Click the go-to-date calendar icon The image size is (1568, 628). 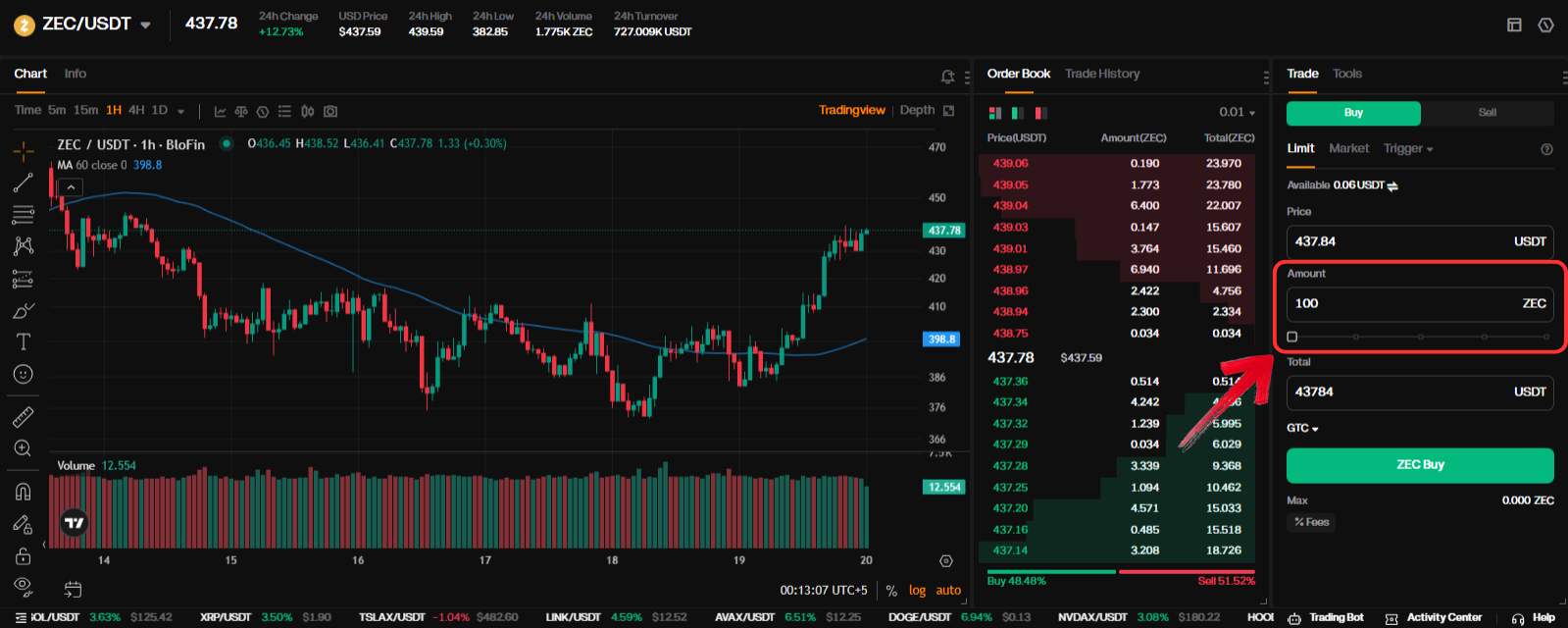(73, 590)
